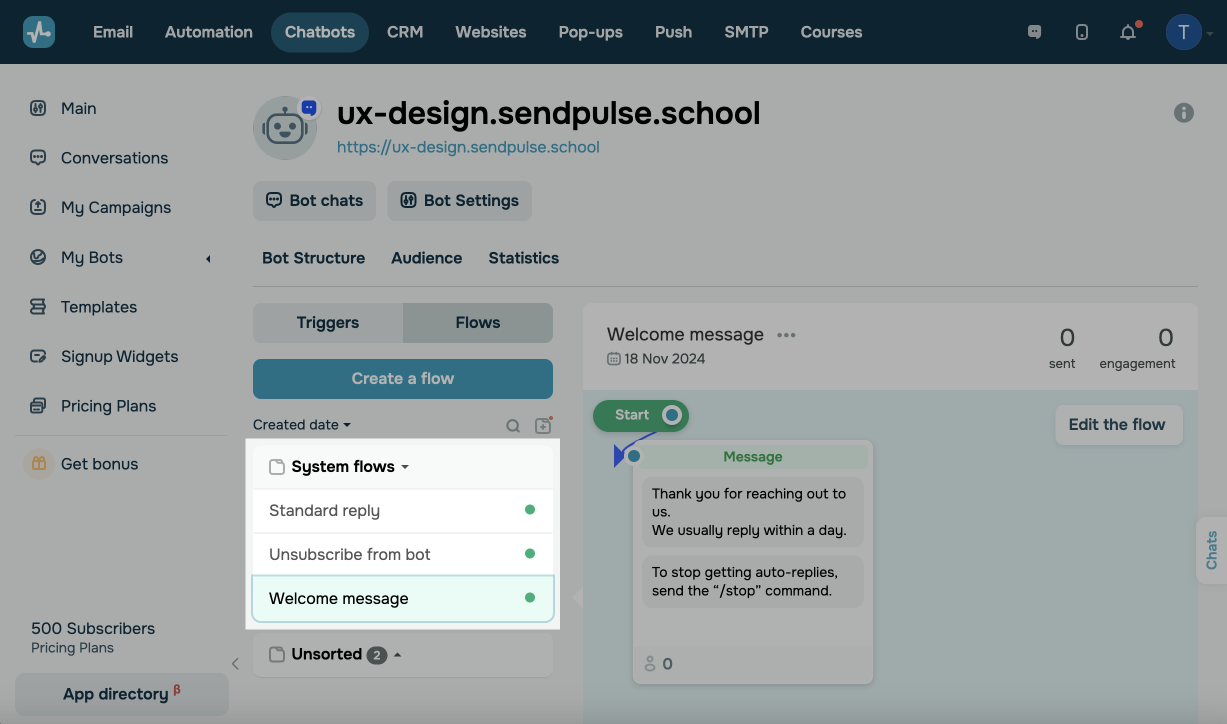Viewport: 1227px width, 724px height.
Task: Collapse the left sidebar arrow
Action: point(235,663)
